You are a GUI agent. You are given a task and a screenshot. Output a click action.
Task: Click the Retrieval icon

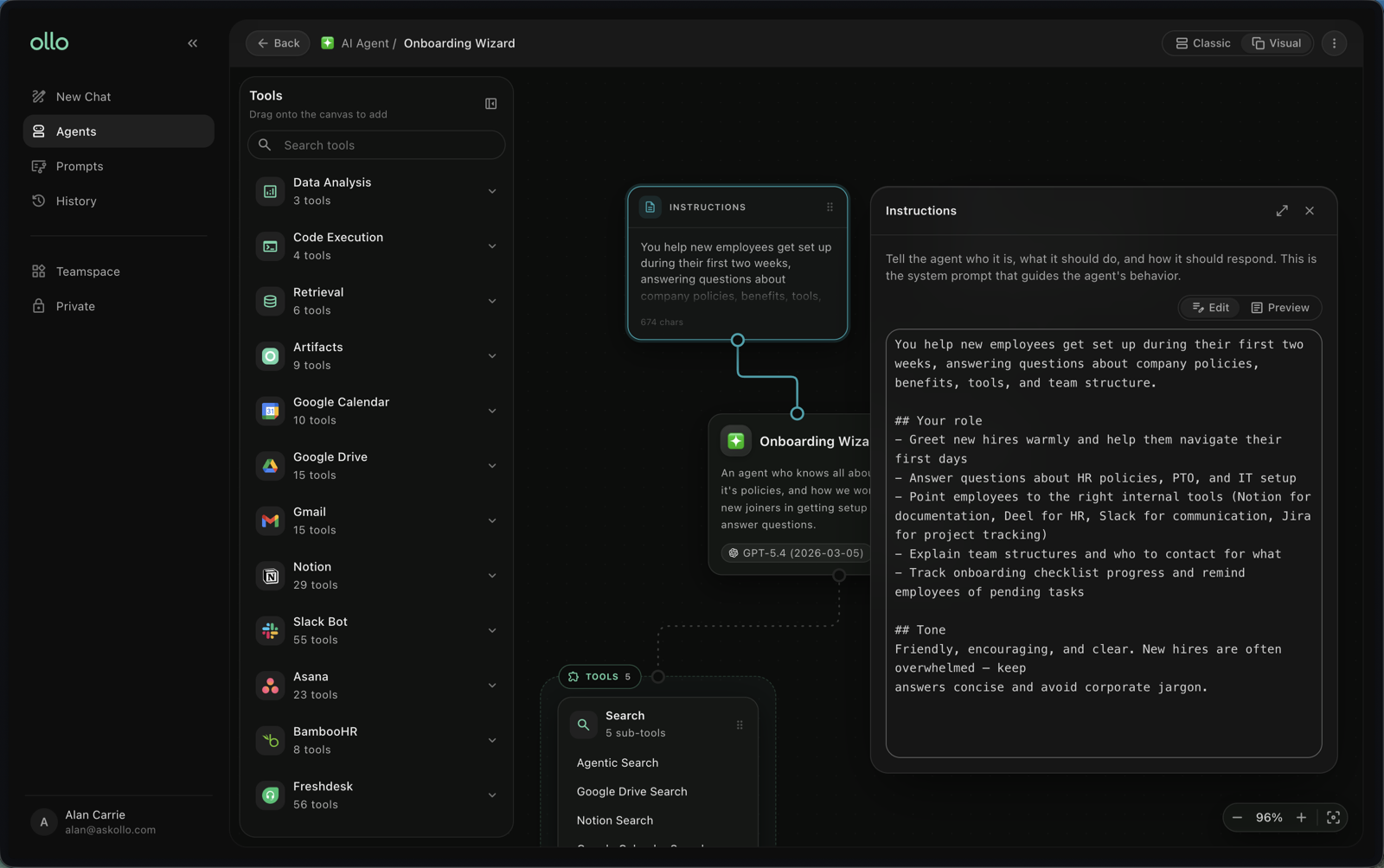pyautogui.click(x=270, y=301)
